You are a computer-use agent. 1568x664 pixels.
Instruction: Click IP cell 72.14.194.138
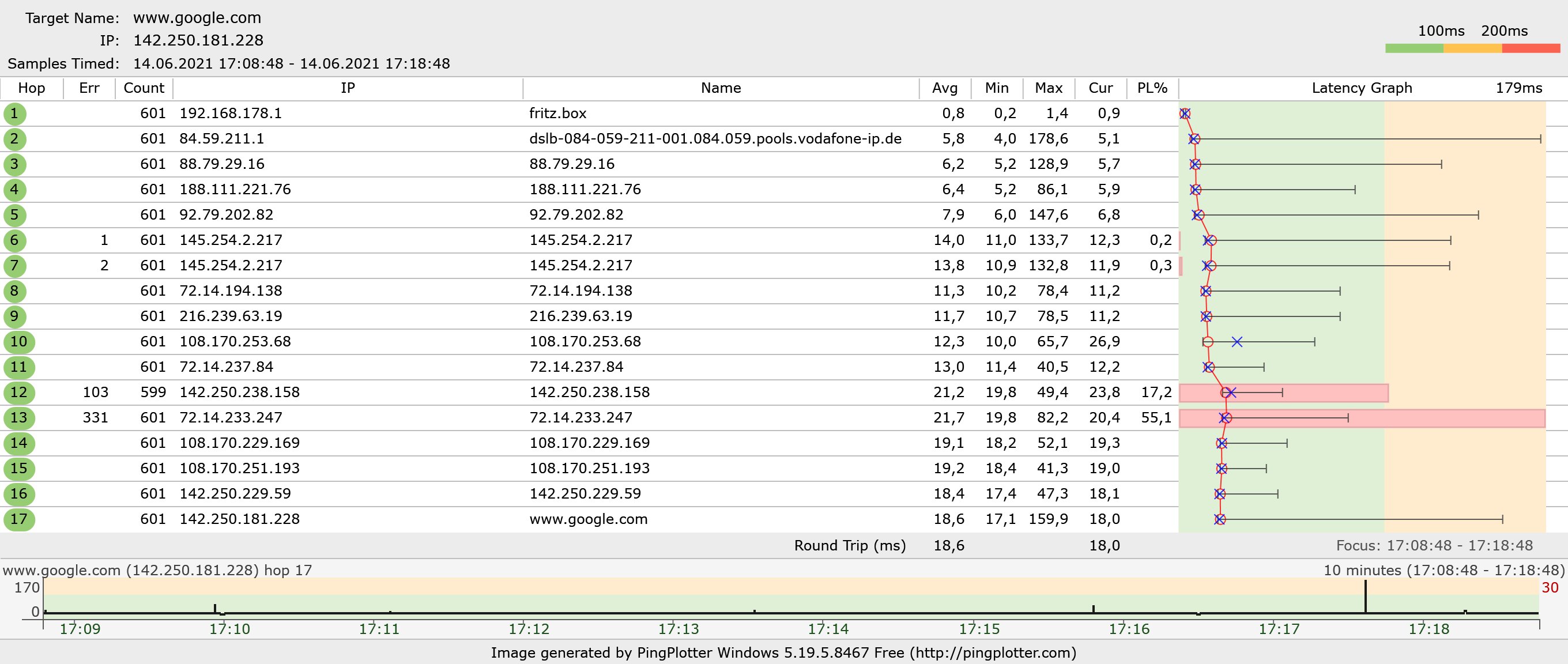click(x=231, y=291)
